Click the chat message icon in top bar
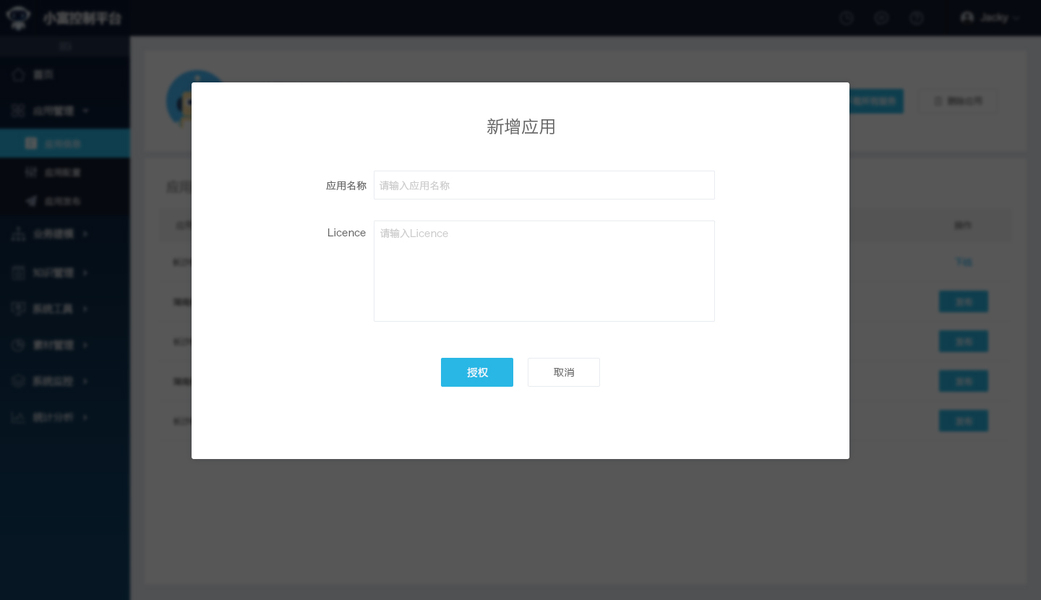 882,18
